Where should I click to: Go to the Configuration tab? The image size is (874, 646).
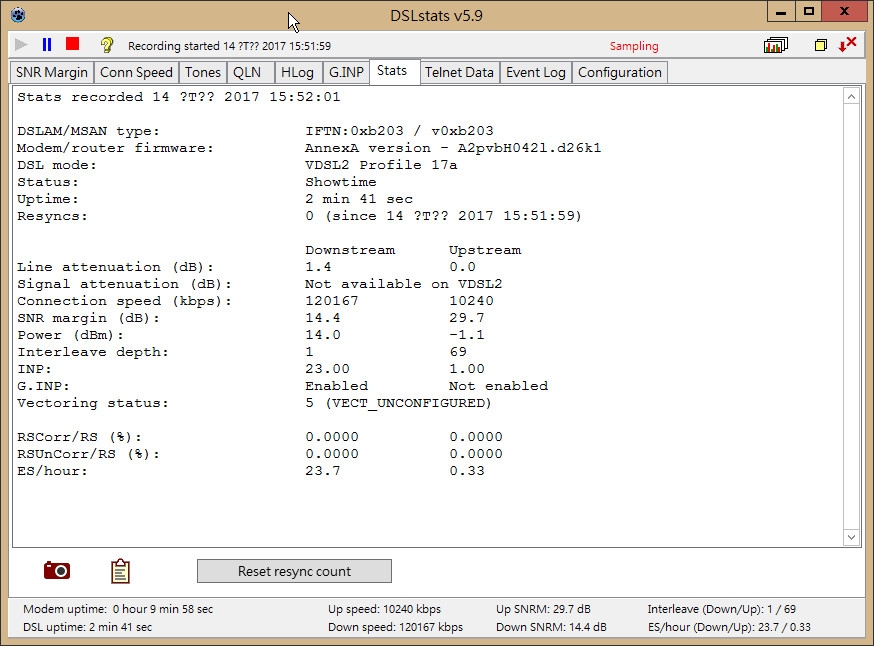point(620,72)
